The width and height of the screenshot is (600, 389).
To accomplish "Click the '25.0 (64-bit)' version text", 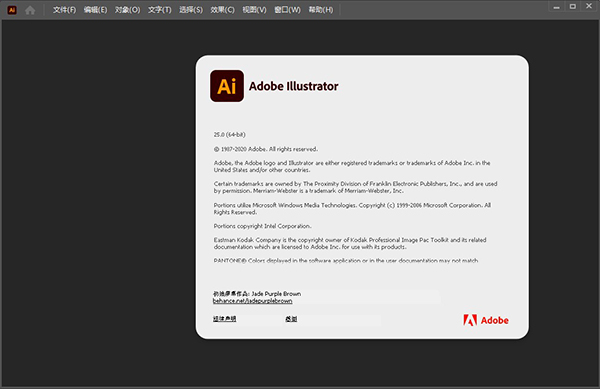I will 230,135.
